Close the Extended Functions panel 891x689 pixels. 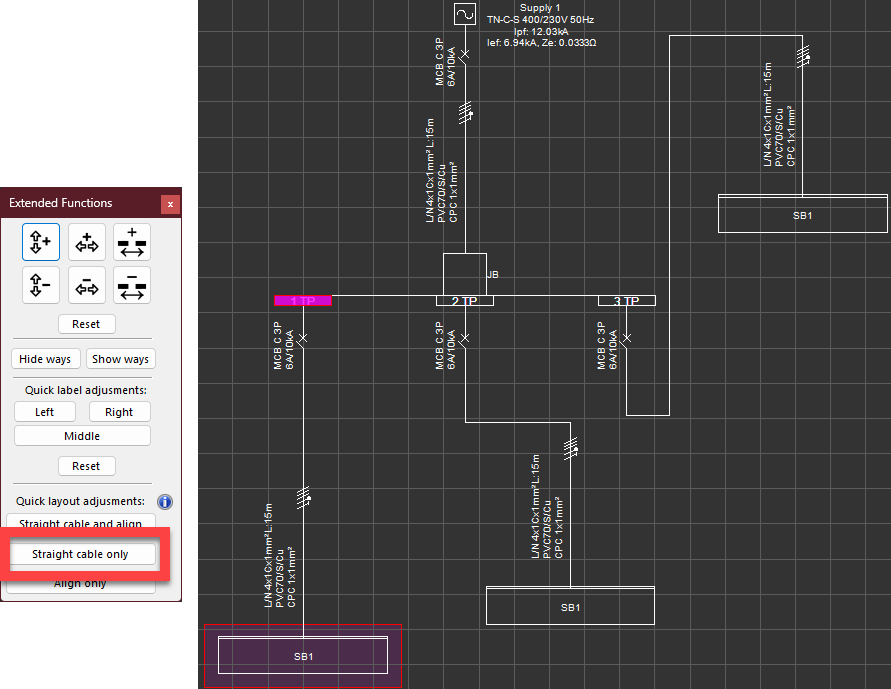[x=170, y=204]
